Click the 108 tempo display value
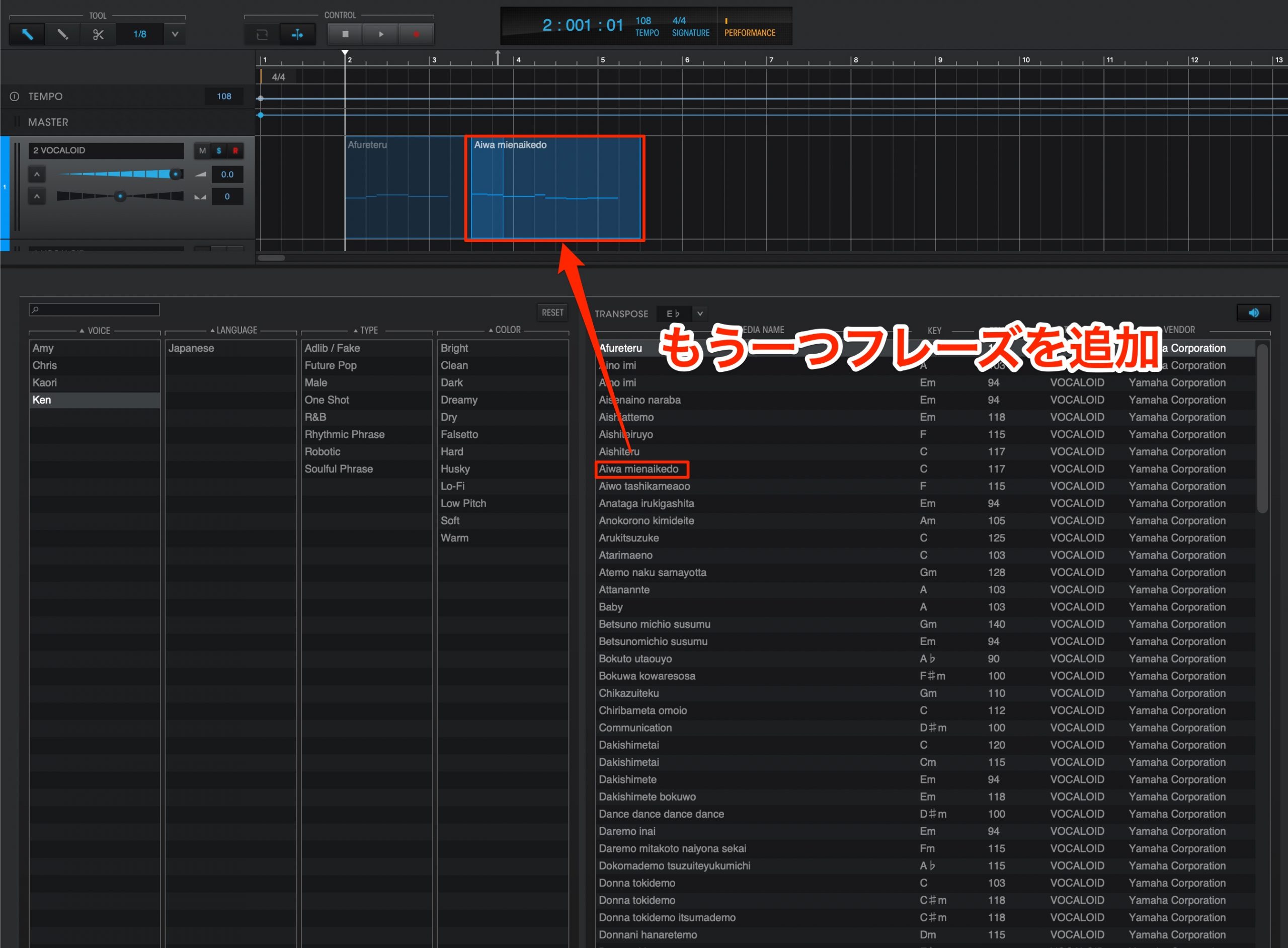1288x948 pixels. pos(643,21)
